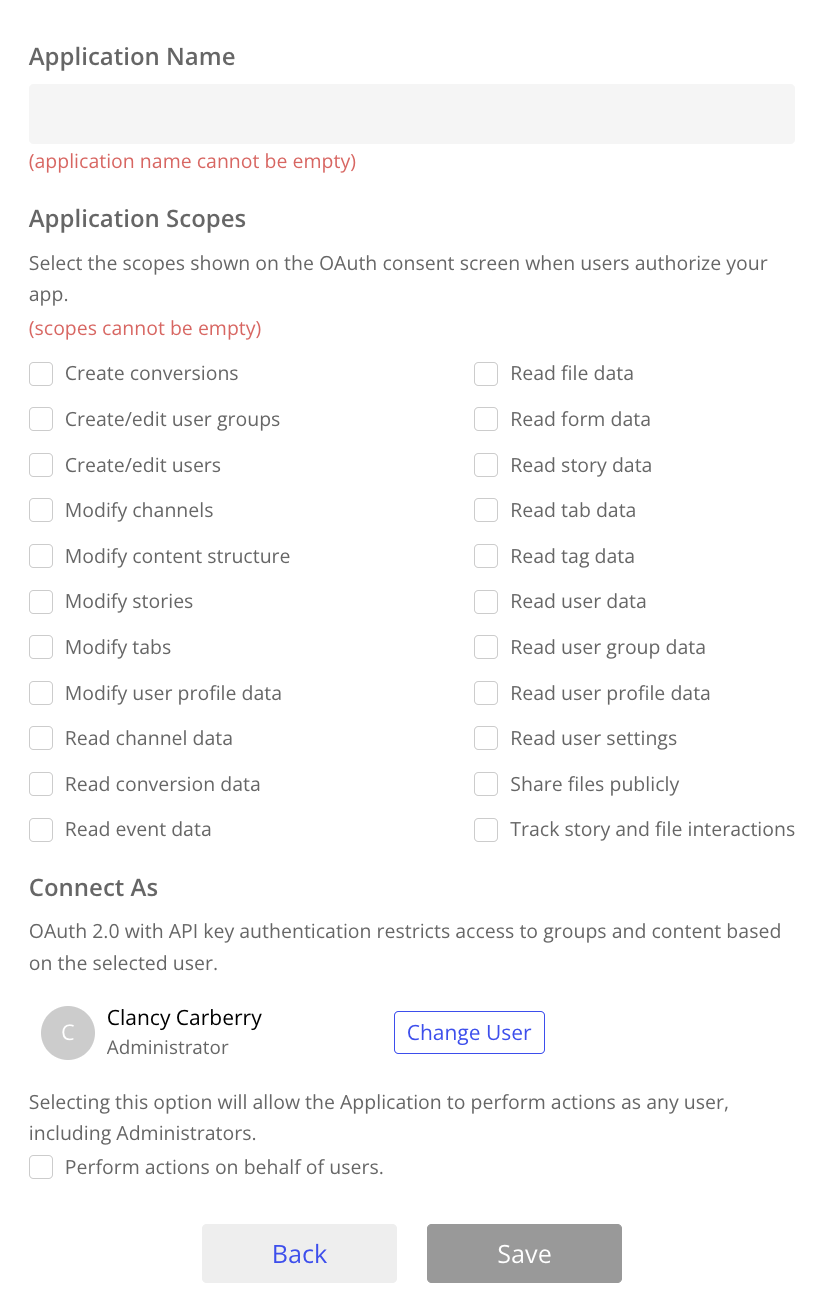Image resolution: width=826 pixels, height=1308 pixels.
Task: Check Read user group data scope
Action: 486,648
